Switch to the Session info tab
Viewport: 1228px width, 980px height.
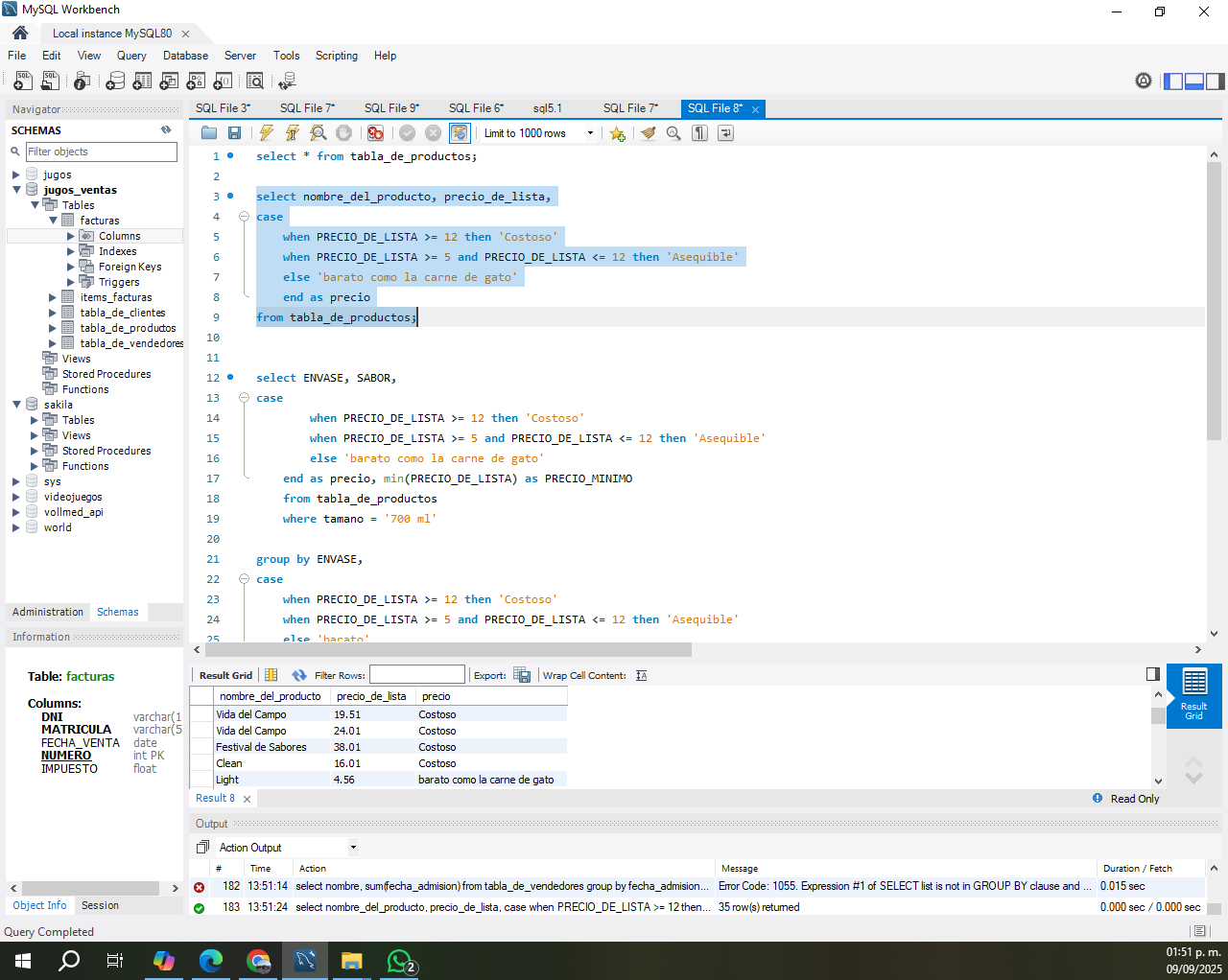pos(100,905)
